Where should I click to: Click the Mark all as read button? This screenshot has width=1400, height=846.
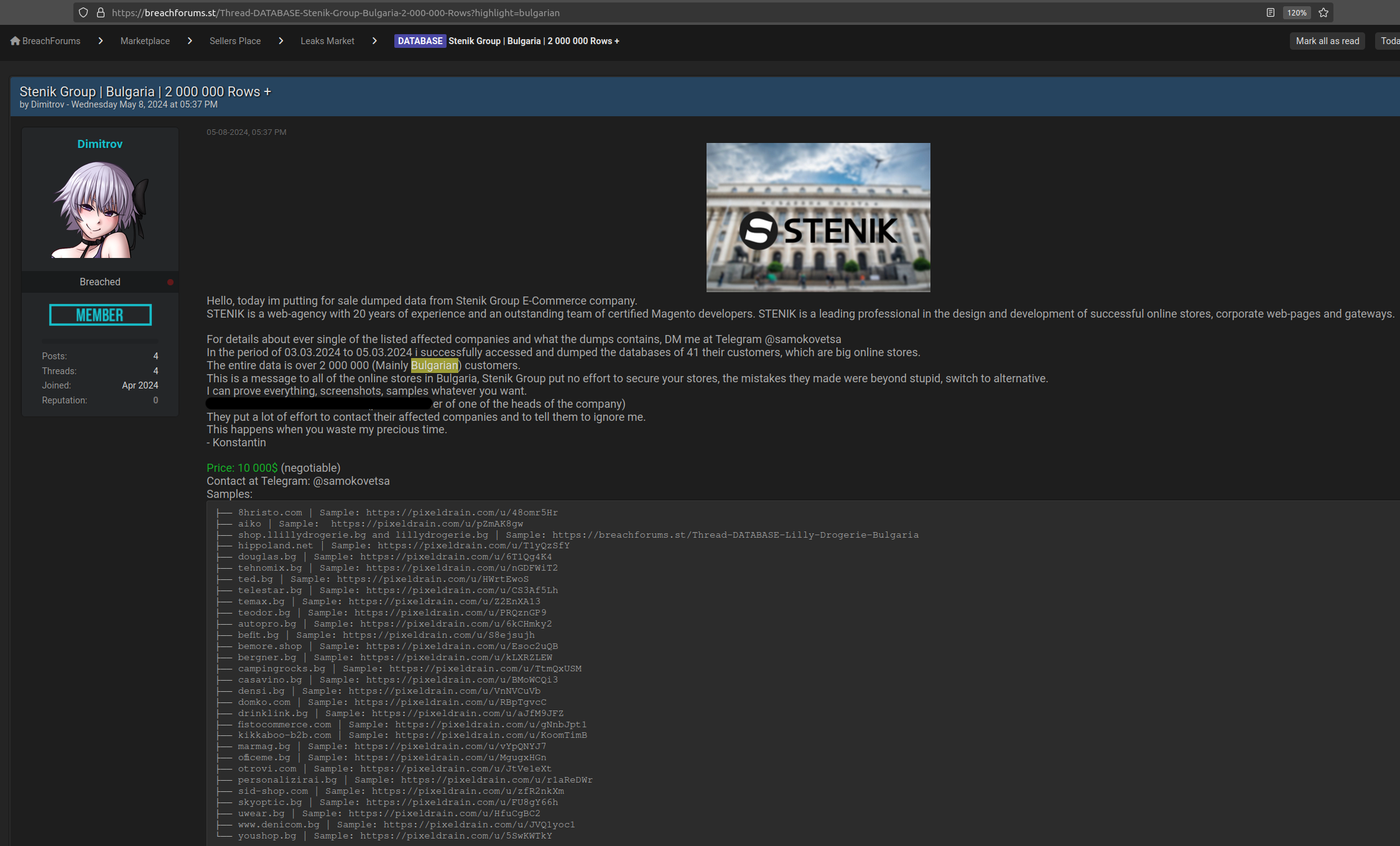pyautogui.click(x=1327, y=41)
